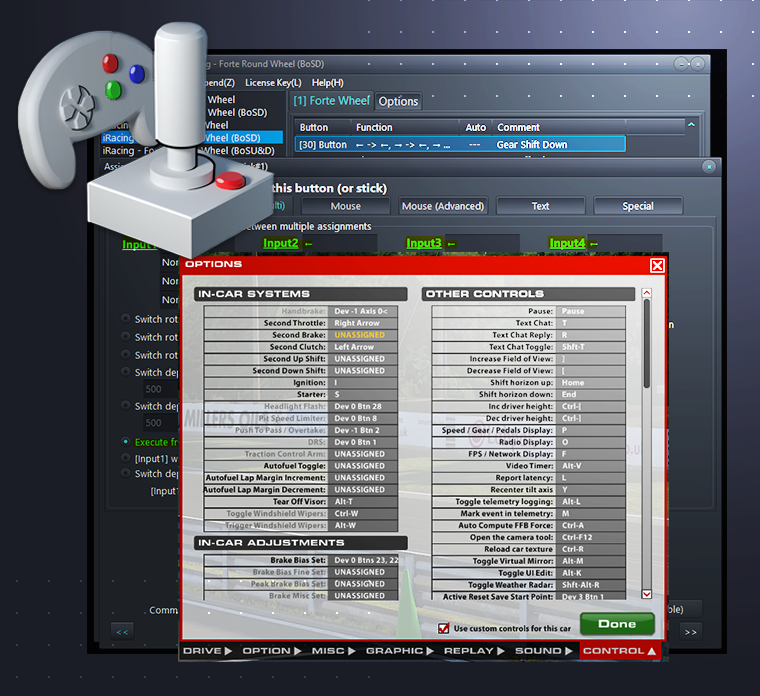Click the Ignition key assignment field
This screenshot has height=696, width=760.
363,382
